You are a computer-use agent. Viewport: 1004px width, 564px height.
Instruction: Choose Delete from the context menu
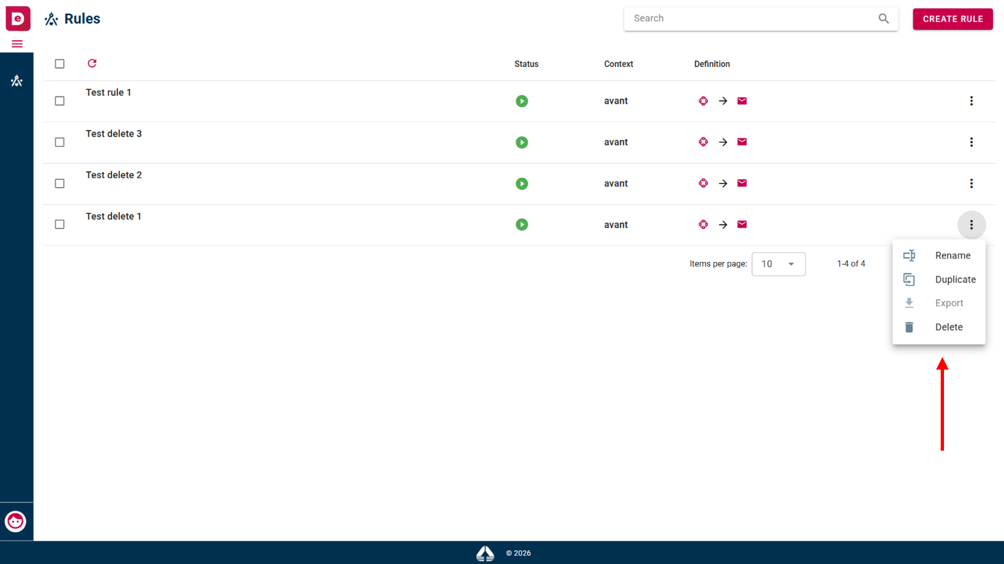click(939, 327)
